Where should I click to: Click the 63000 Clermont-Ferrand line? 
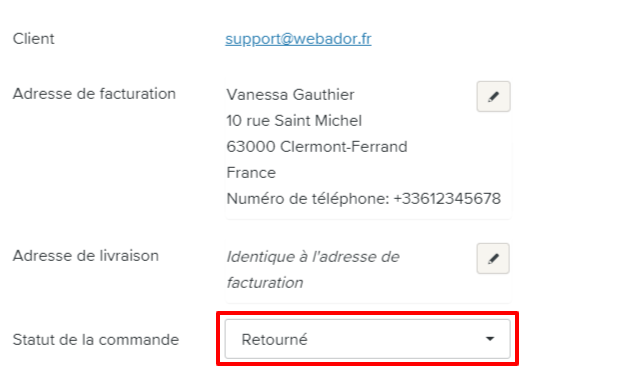(x=317, y=147)
